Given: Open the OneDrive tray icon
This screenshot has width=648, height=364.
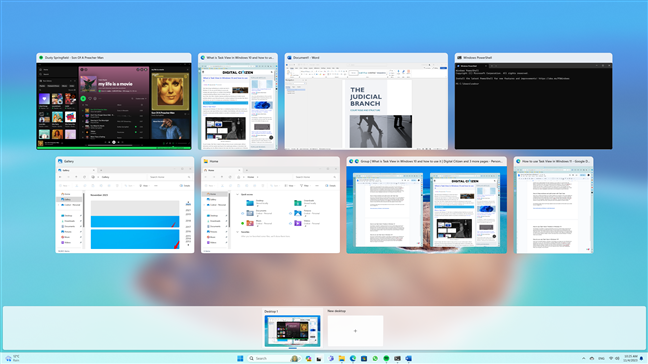Looking at the screenshot, I should [x=592, y=358].
